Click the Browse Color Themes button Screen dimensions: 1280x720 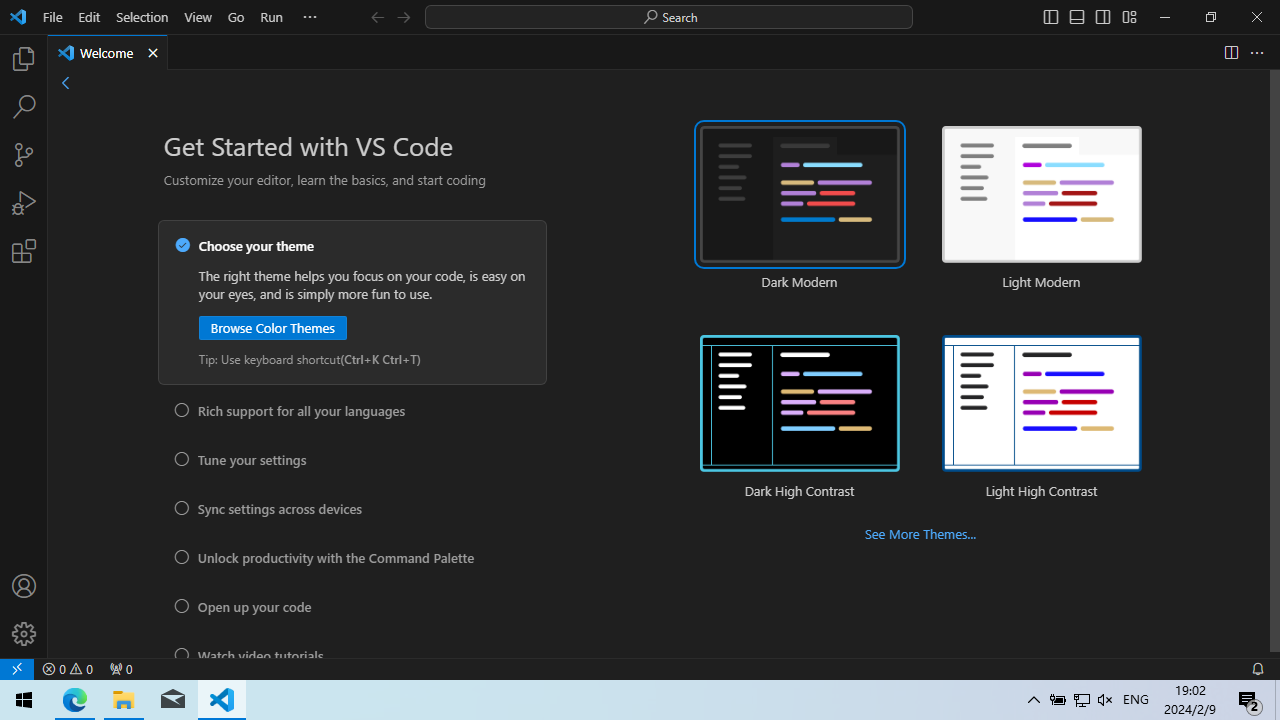[x=273, y=328]
